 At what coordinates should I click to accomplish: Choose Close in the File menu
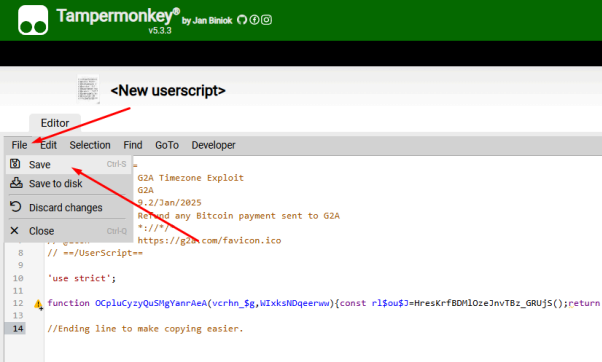point(69,231)
